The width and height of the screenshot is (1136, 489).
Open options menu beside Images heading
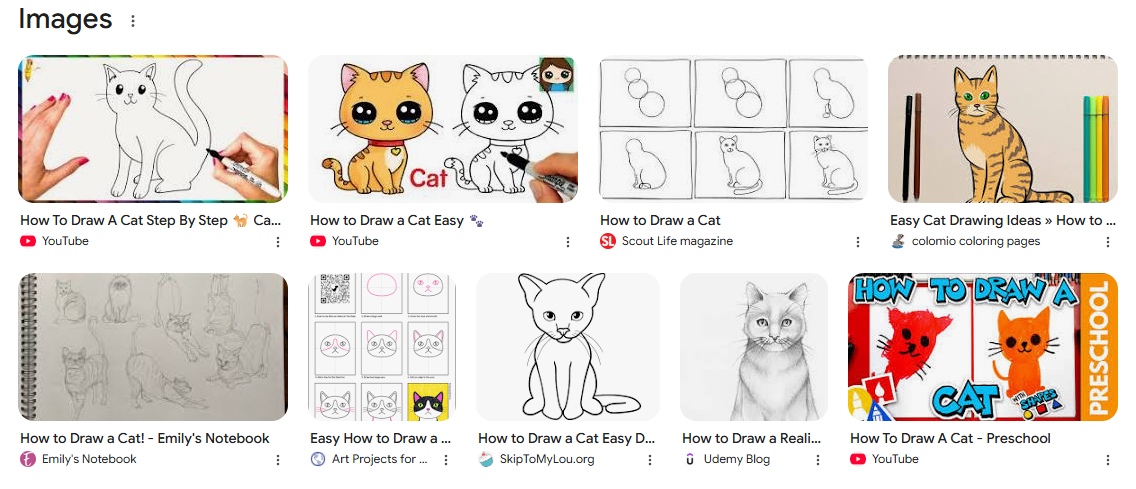133,21
